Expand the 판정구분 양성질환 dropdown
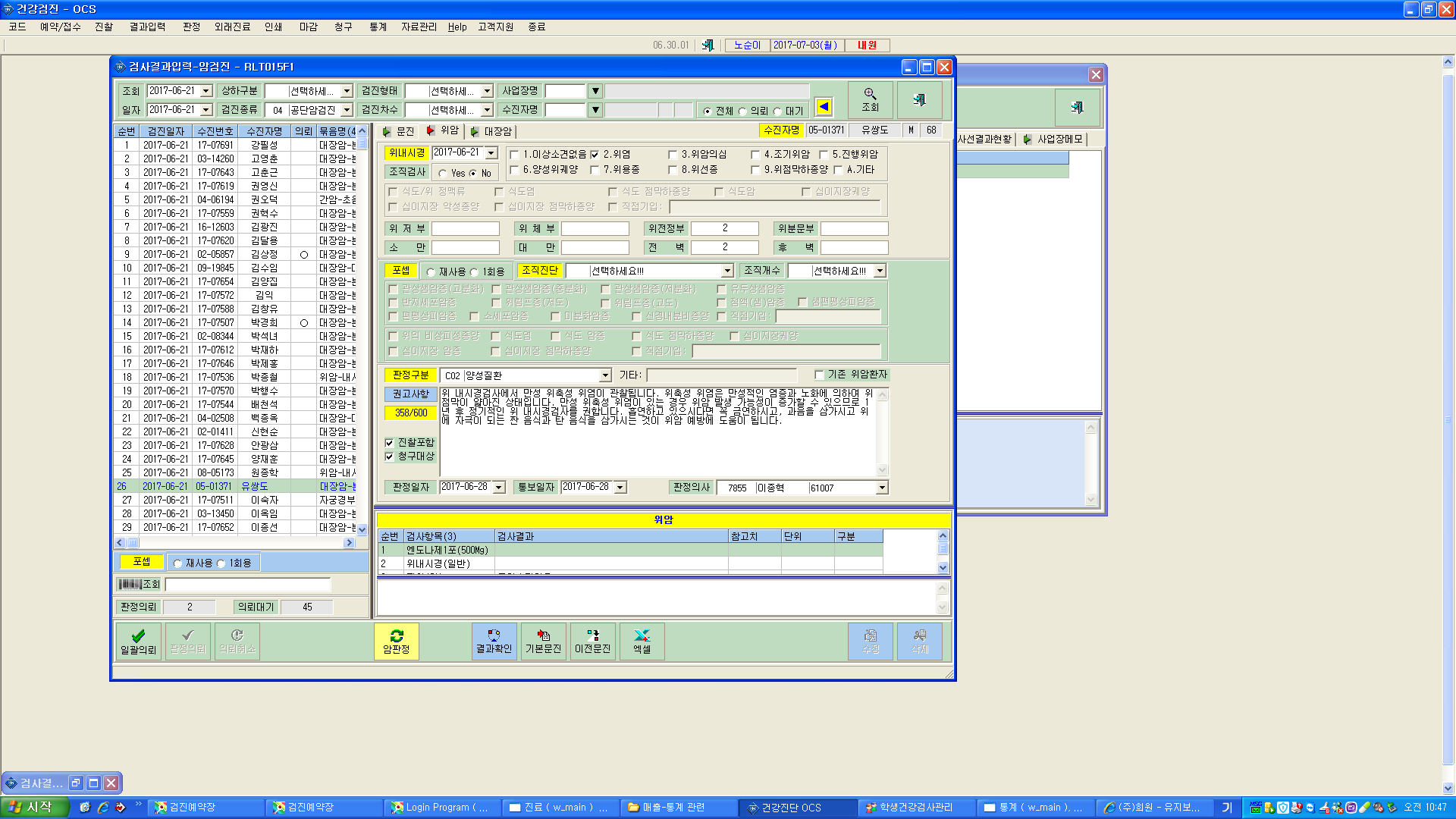The height and width of the screenshot is (819, 1456). tap(605, 375)
